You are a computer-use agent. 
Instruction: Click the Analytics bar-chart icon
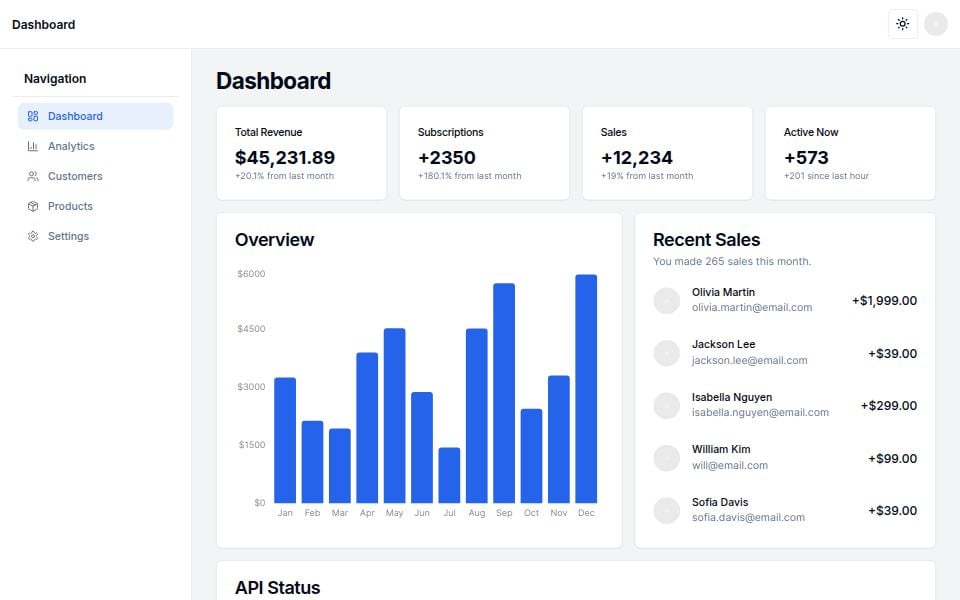[32, 146]
